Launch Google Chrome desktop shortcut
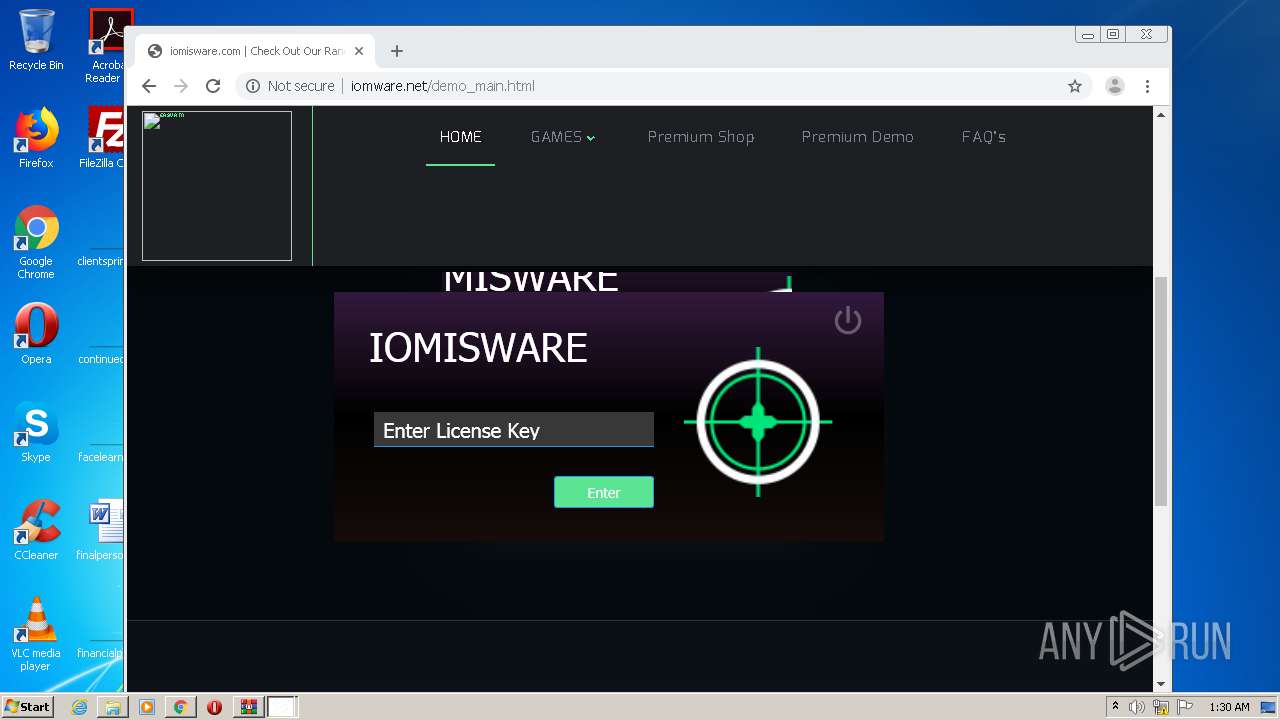1280x720 pixels. pos(36,242)
